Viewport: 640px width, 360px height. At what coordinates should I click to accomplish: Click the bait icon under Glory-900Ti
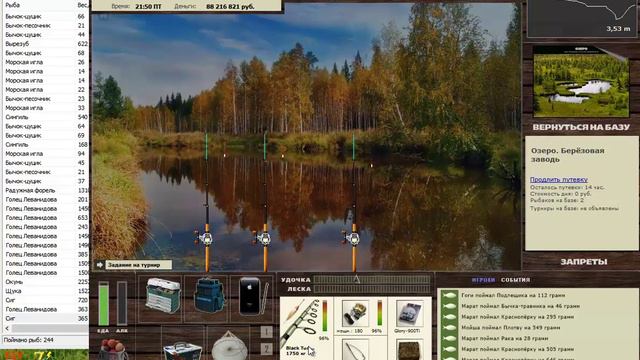[409, 351]
